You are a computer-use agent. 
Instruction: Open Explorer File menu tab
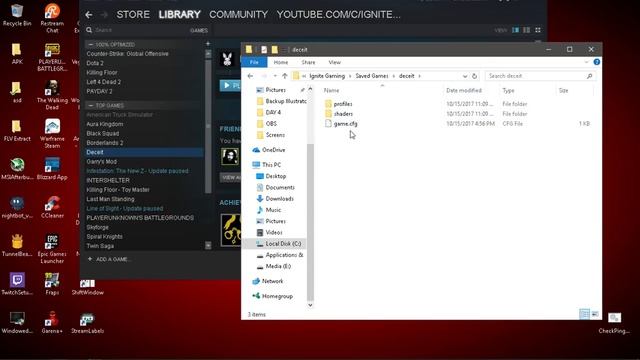coord(254,62)
